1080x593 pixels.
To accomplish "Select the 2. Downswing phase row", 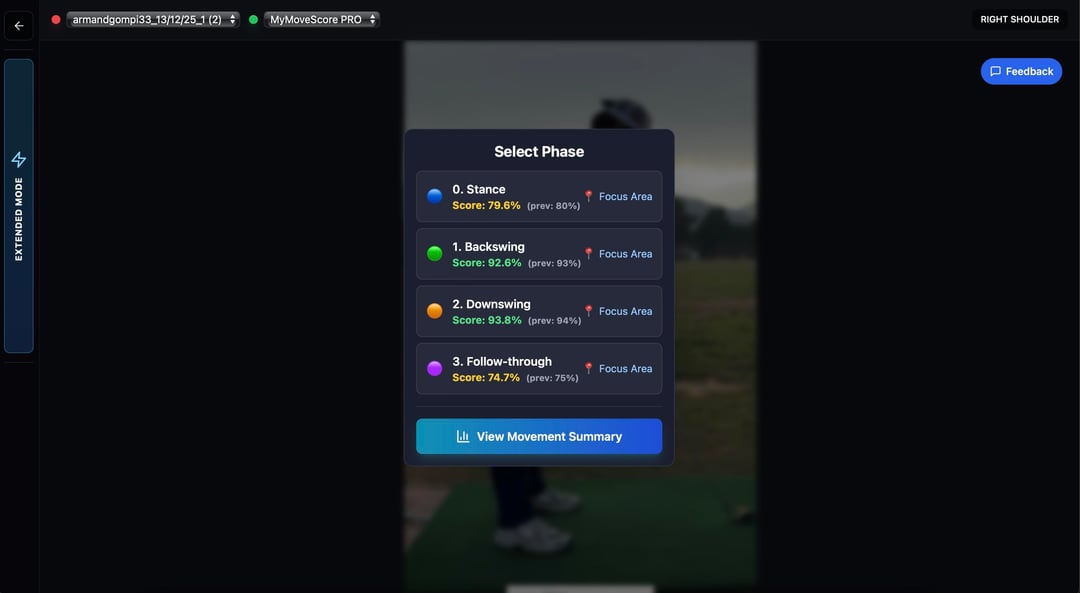I will pos(539,311).
